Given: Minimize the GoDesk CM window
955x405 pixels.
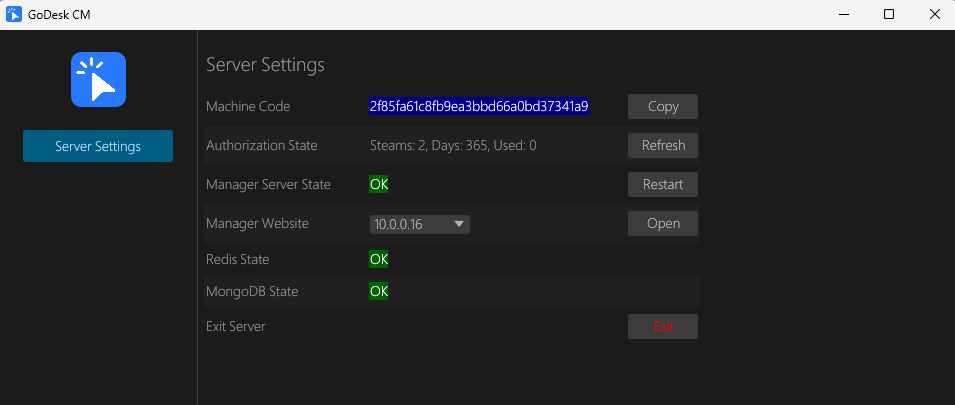Looking at the screenshot, I should pos(841,14).
